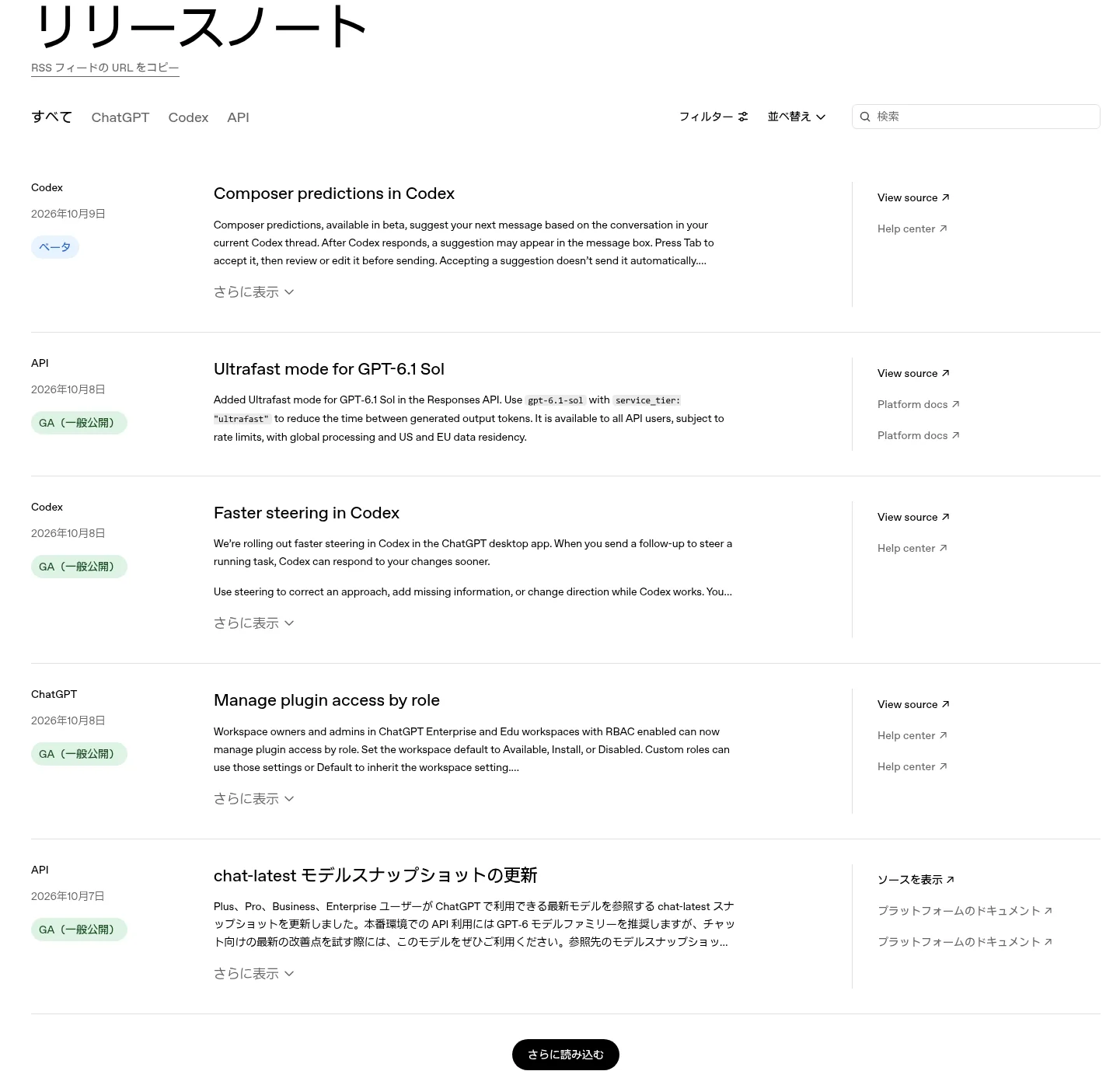Click the chevron next to 並べ替え

821,117
